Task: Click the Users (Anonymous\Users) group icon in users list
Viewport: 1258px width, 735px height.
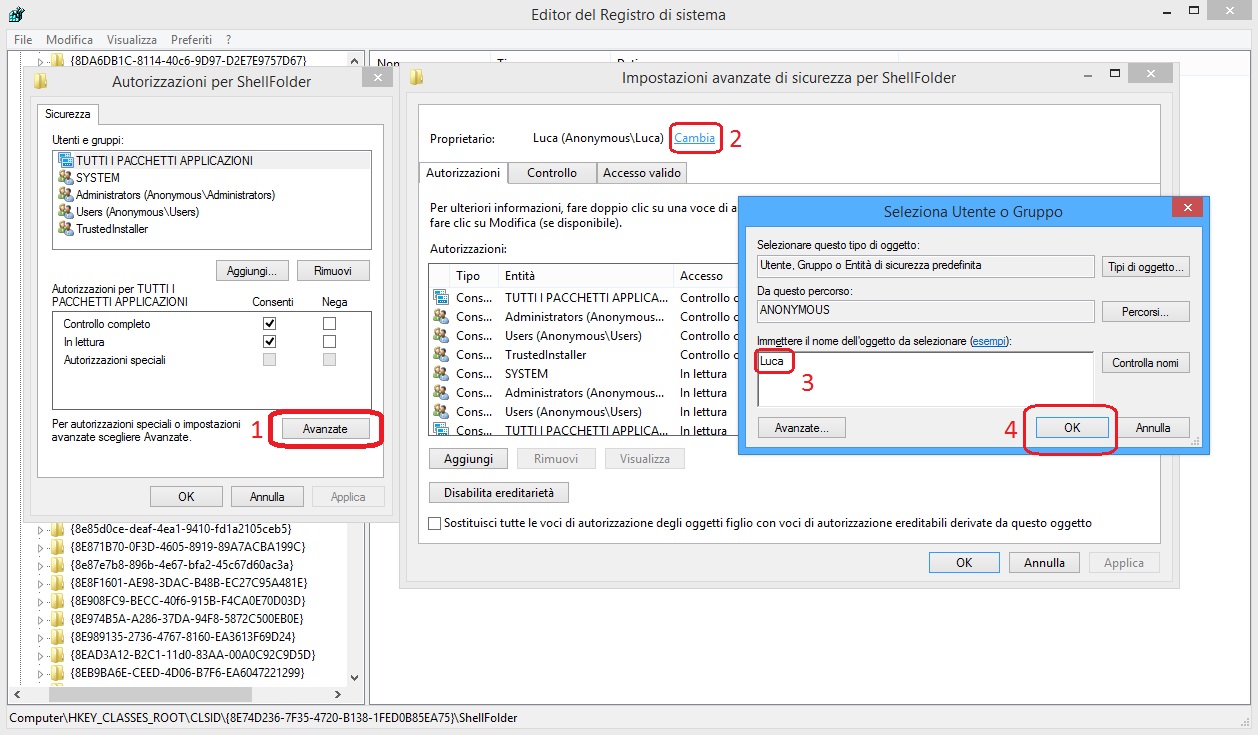Action: (66, 211)
